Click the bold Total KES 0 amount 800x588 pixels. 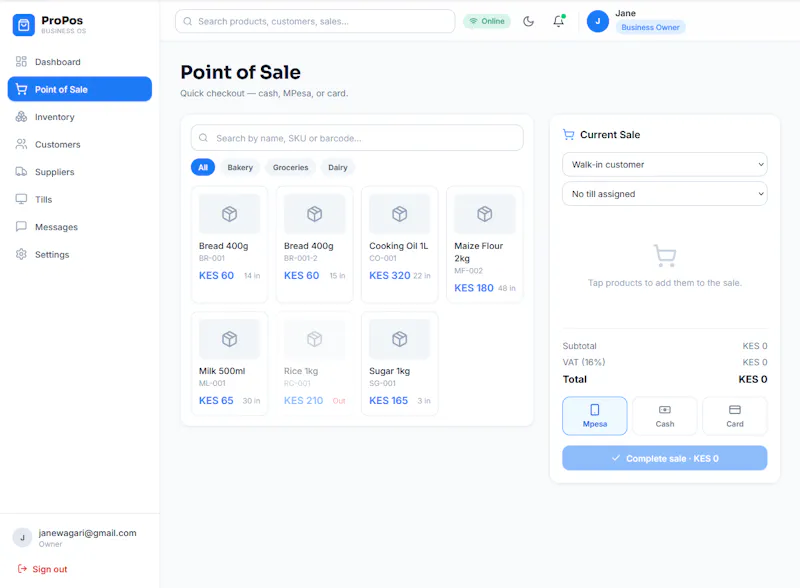coord(753,379)
